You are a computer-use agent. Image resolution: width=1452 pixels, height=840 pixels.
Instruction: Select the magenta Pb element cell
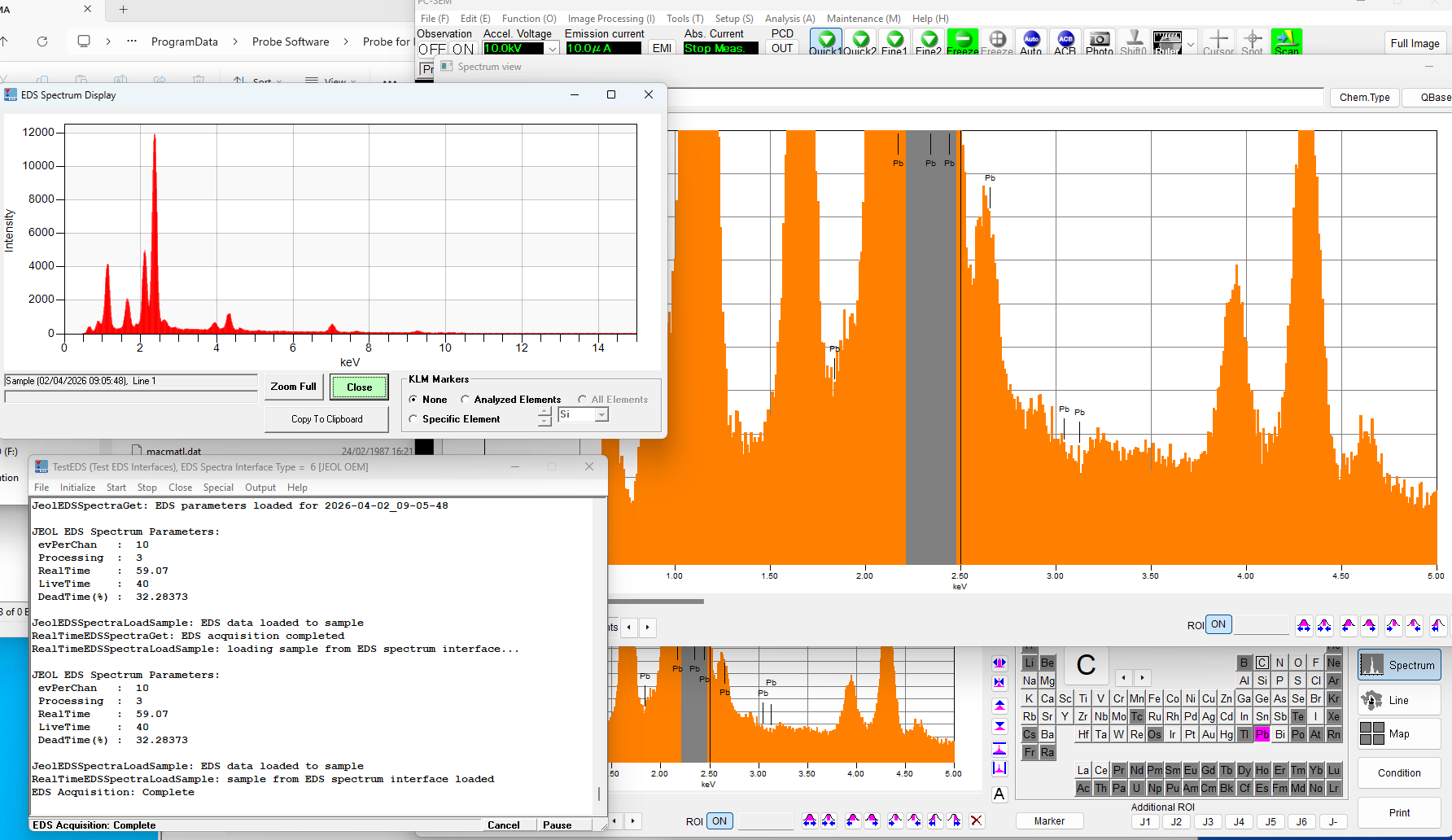(1262, 734)
